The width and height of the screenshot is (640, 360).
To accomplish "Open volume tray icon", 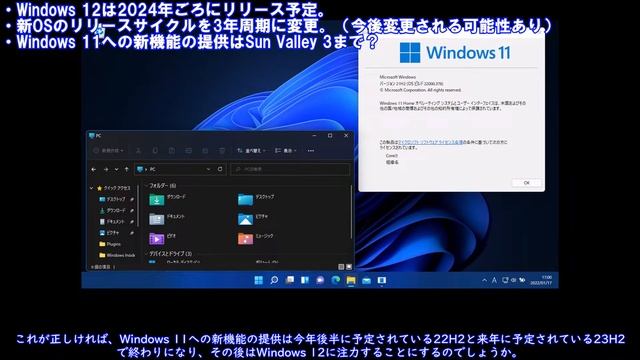I will point(513,280).
